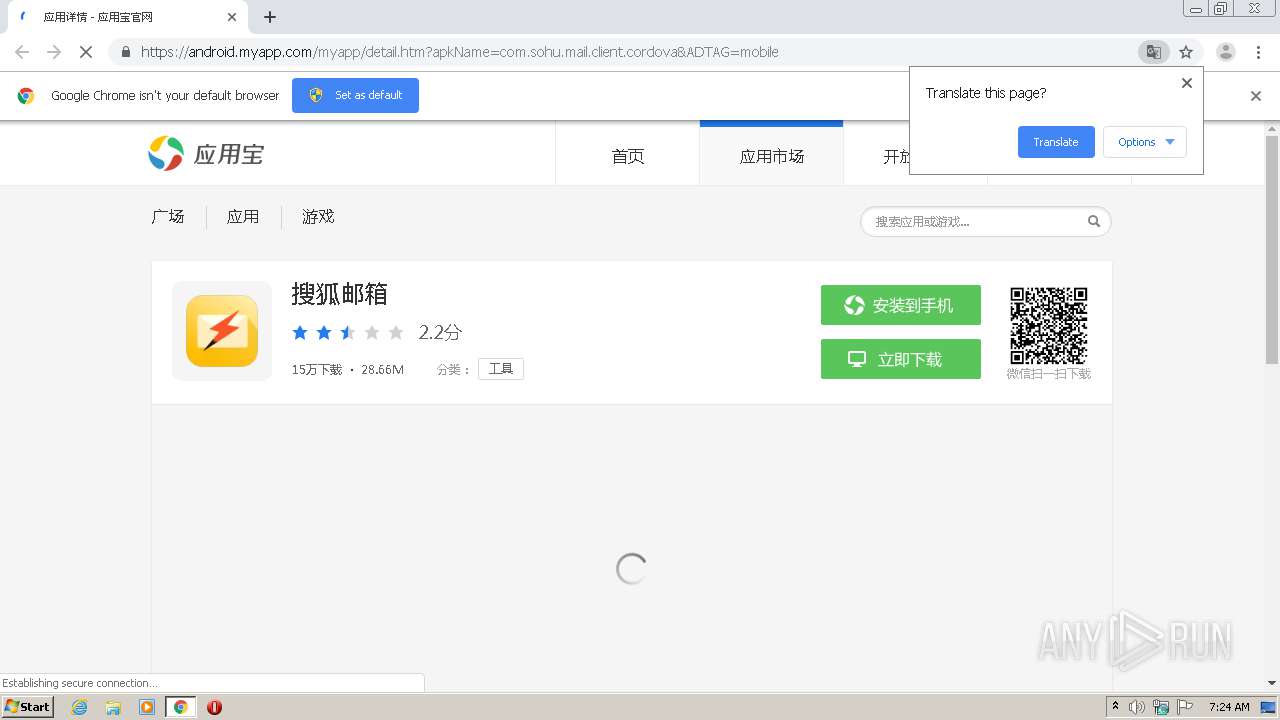Click the star rating display
Image resolution: width=1280 pixels, height=720 pixels.
pos(347,333)
